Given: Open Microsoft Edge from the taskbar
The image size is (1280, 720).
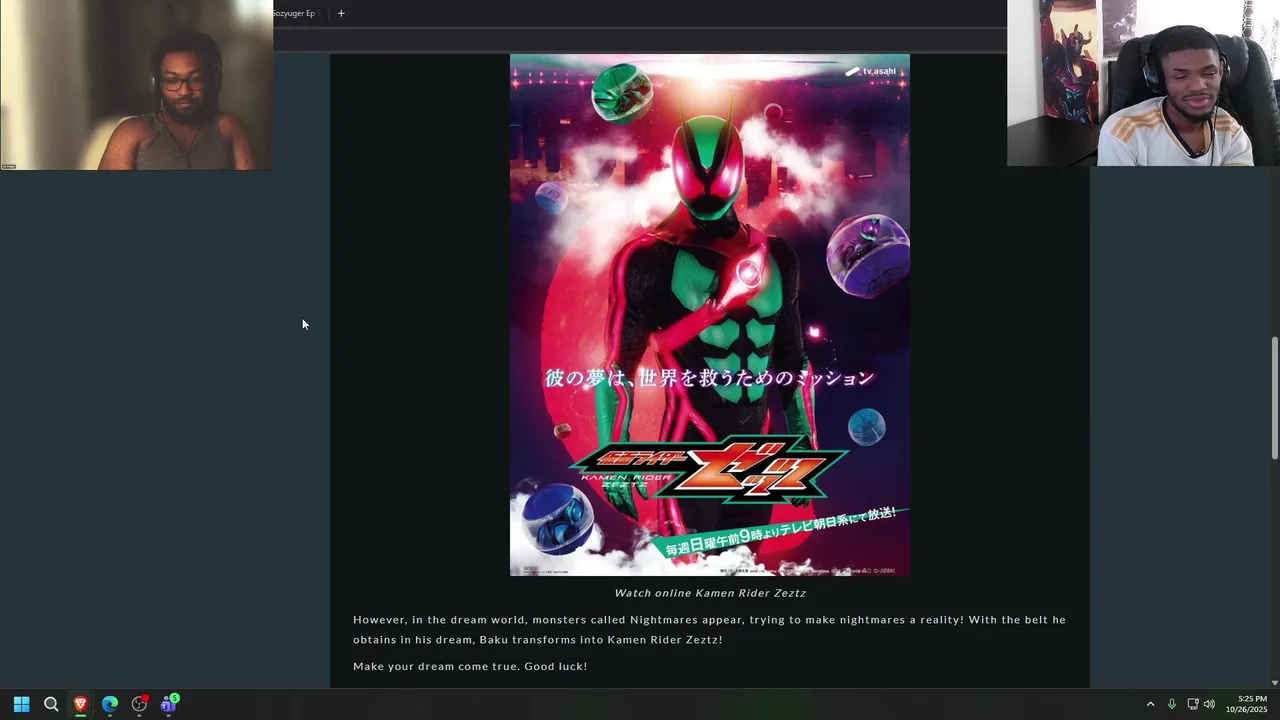Looking at the screenshot, I should coord(110,704).
